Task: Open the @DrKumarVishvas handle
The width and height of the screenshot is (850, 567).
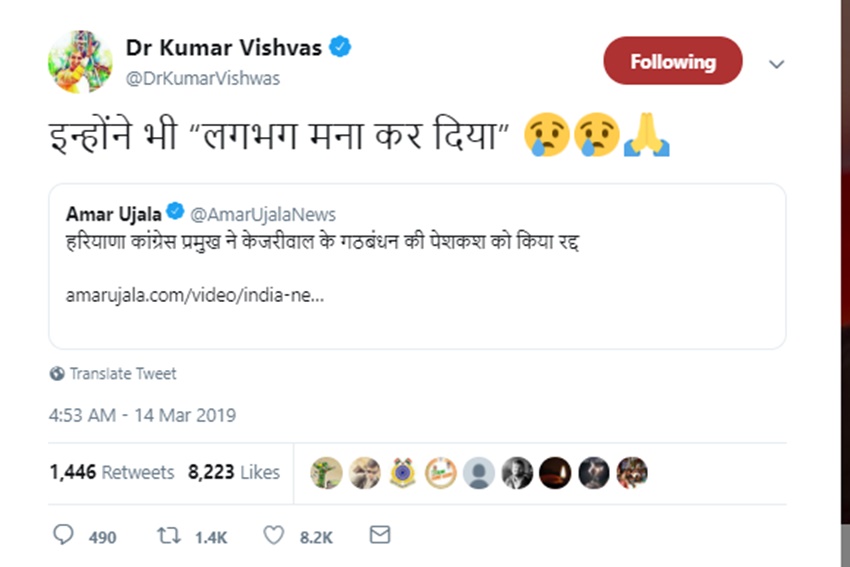Action: (x=202, y=77)
